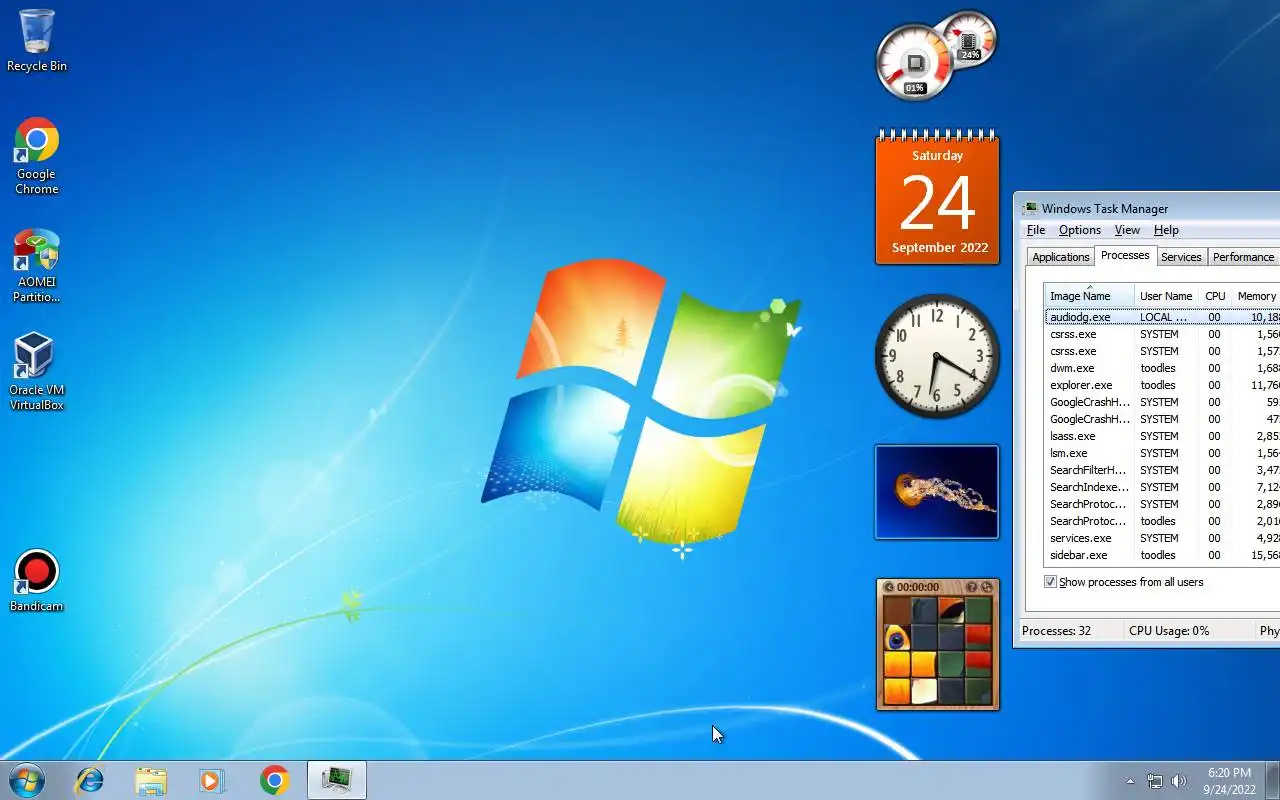Click the puzzle gadget help question-mark icon
This screenshot has height=800, width=1280.
pyautogui.click(x=972, y=587)
